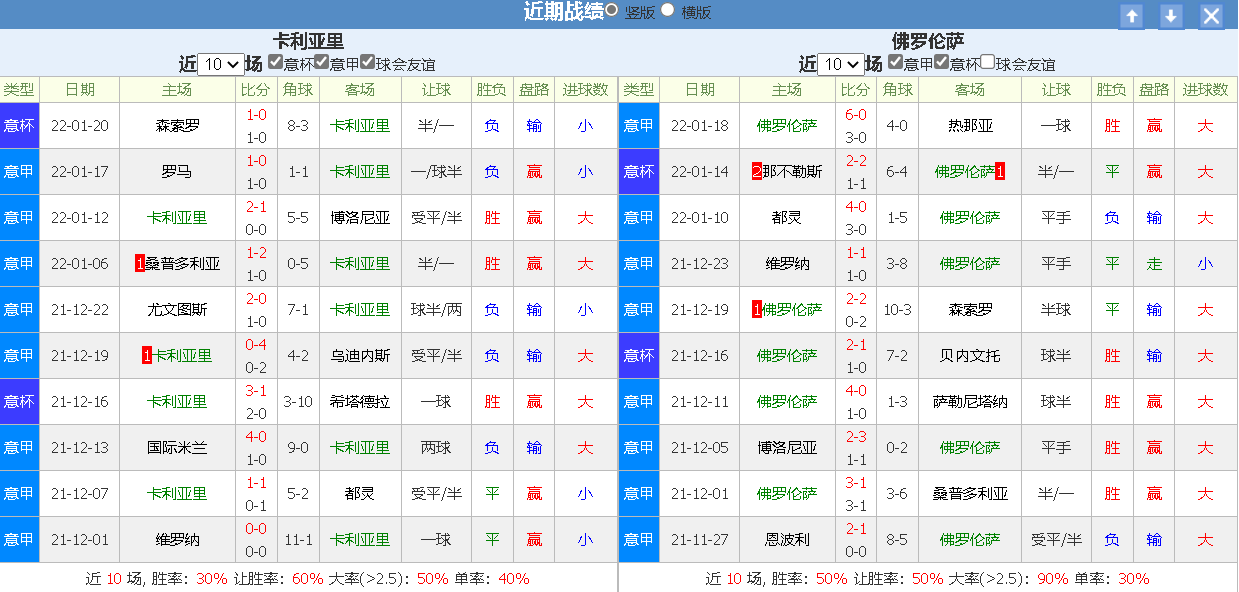Click home team 那不勒斯
The image size is (1239, 592).
(793, 172)
